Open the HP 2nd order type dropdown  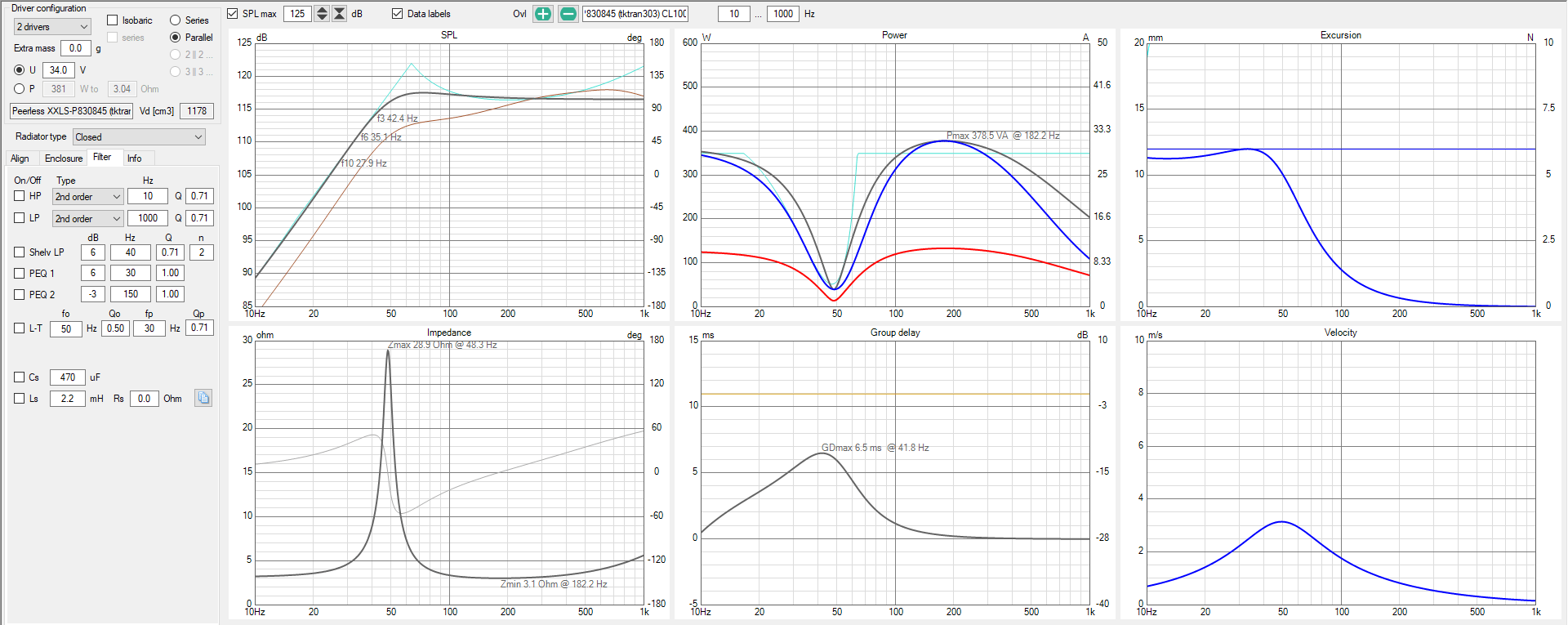tap(88, 197)
